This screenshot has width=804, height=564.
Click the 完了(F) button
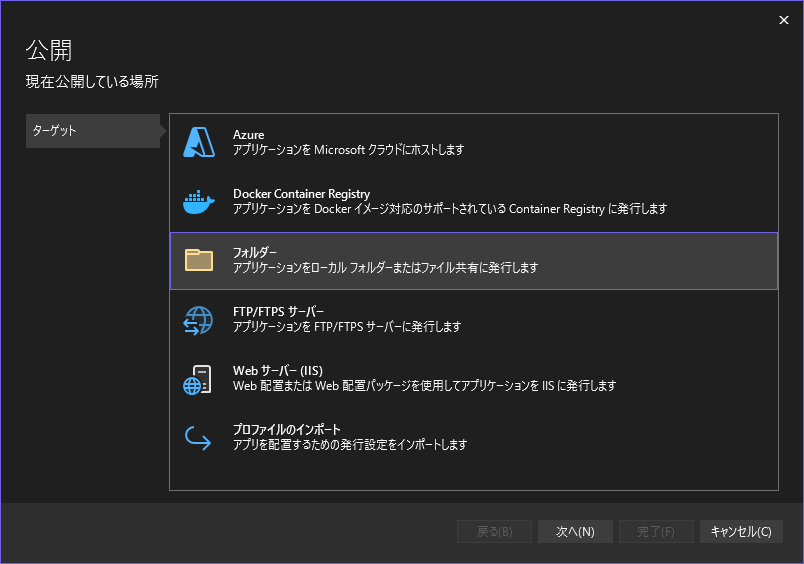pos(656,532)
